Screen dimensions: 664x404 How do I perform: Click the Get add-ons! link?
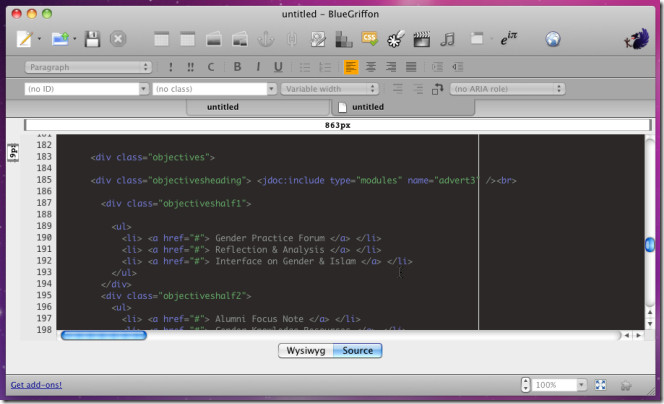(x=36, y=385)
